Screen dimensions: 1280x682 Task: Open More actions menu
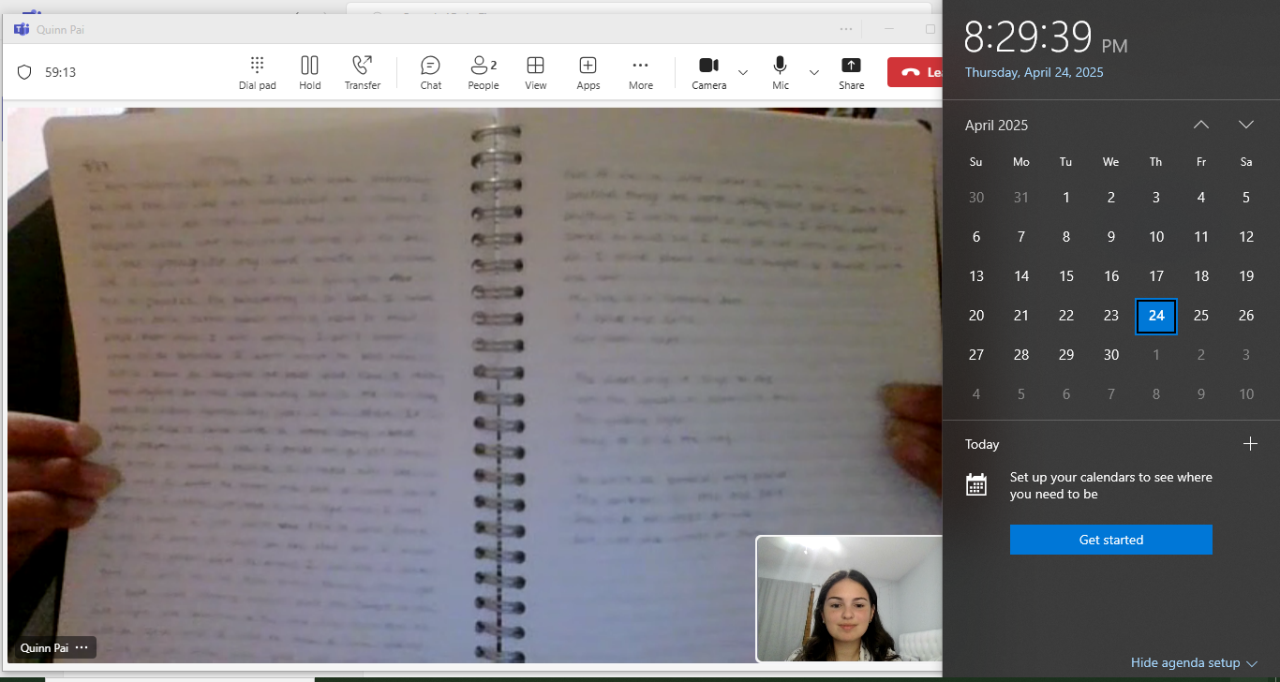pyautogui.click(x=641, y=72)
